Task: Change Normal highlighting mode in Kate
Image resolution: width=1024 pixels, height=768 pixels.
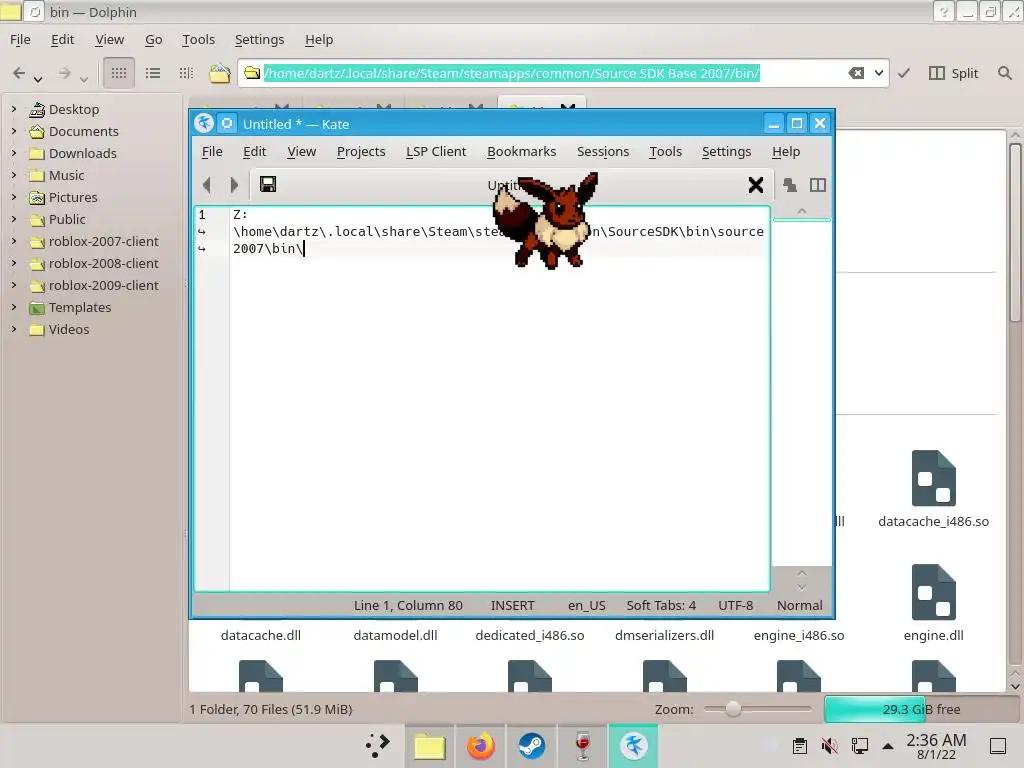Action: (799, 605)
